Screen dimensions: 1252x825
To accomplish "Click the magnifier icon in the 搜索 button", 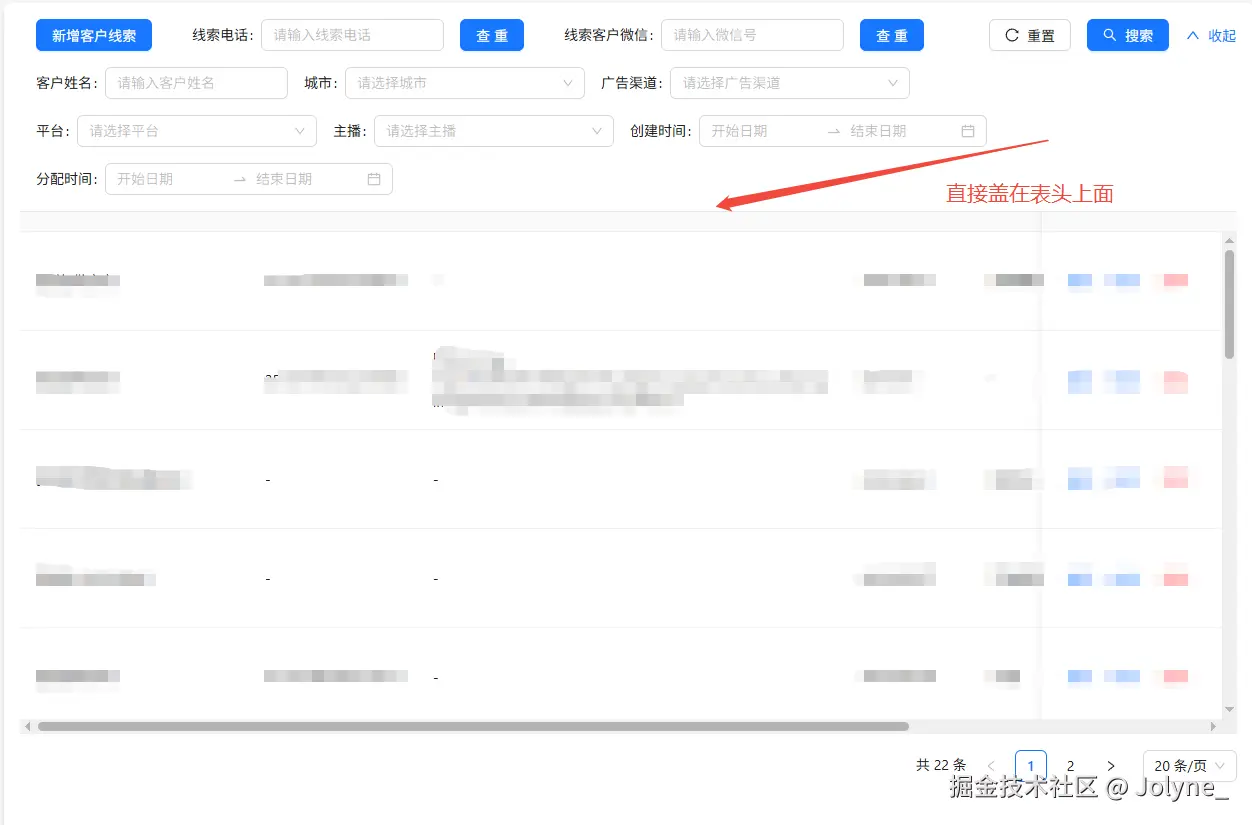I will pyautogui.click(x=1108, y=34).
